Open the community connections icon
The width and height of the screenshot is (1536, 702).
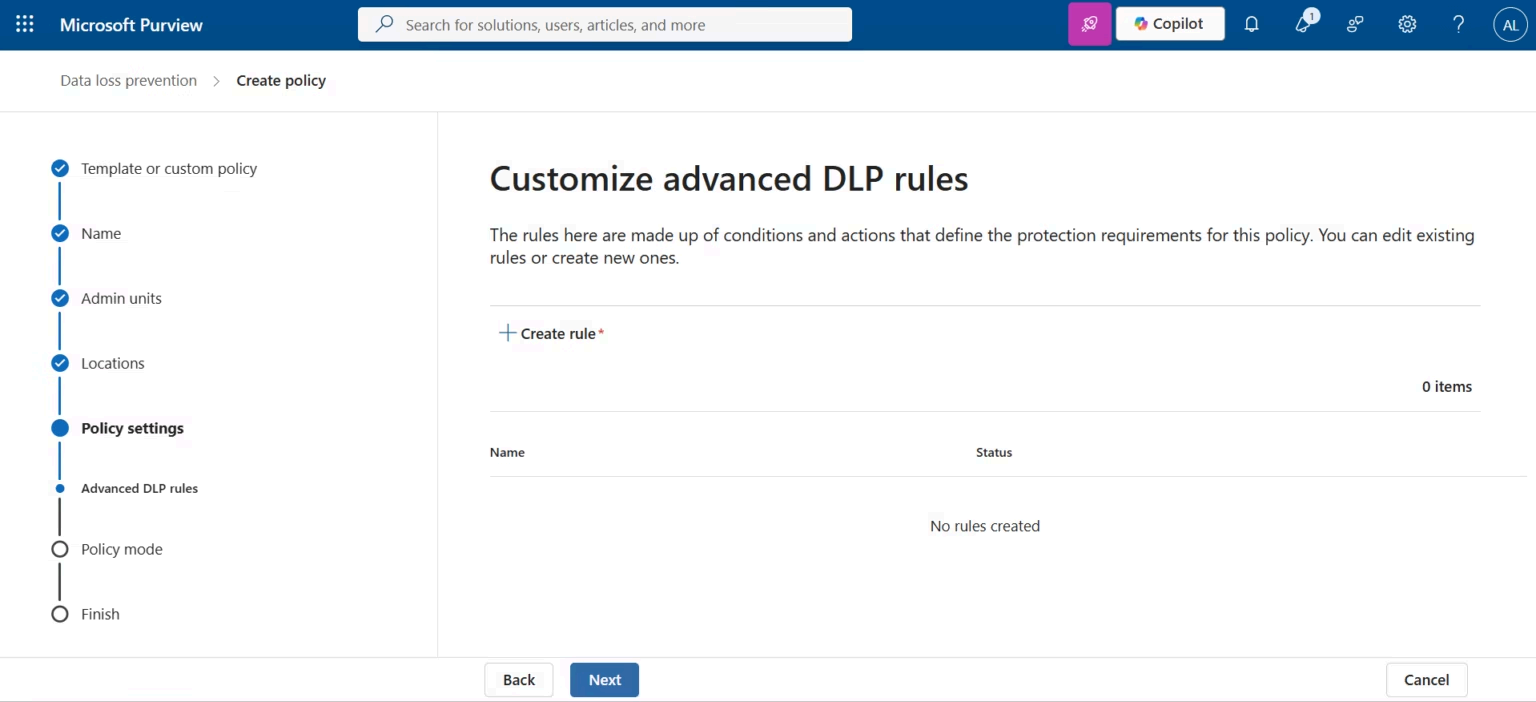tap(1355, 24)
